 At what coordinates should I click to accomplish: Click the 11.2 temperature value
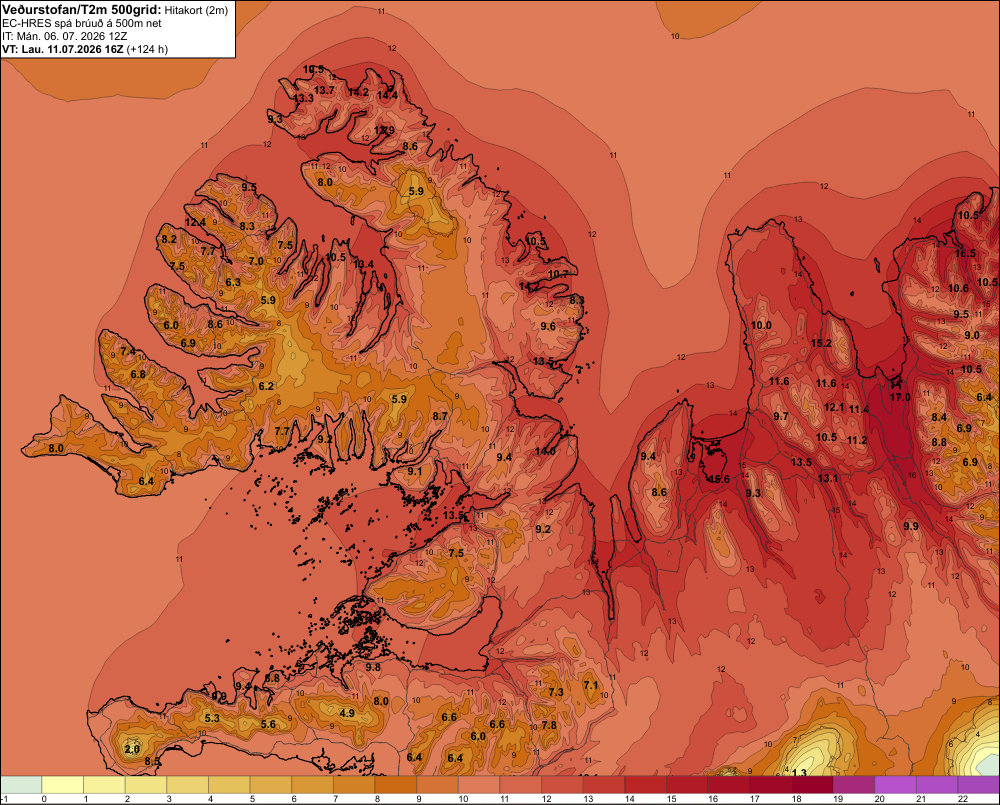click(x=857, y=440)
